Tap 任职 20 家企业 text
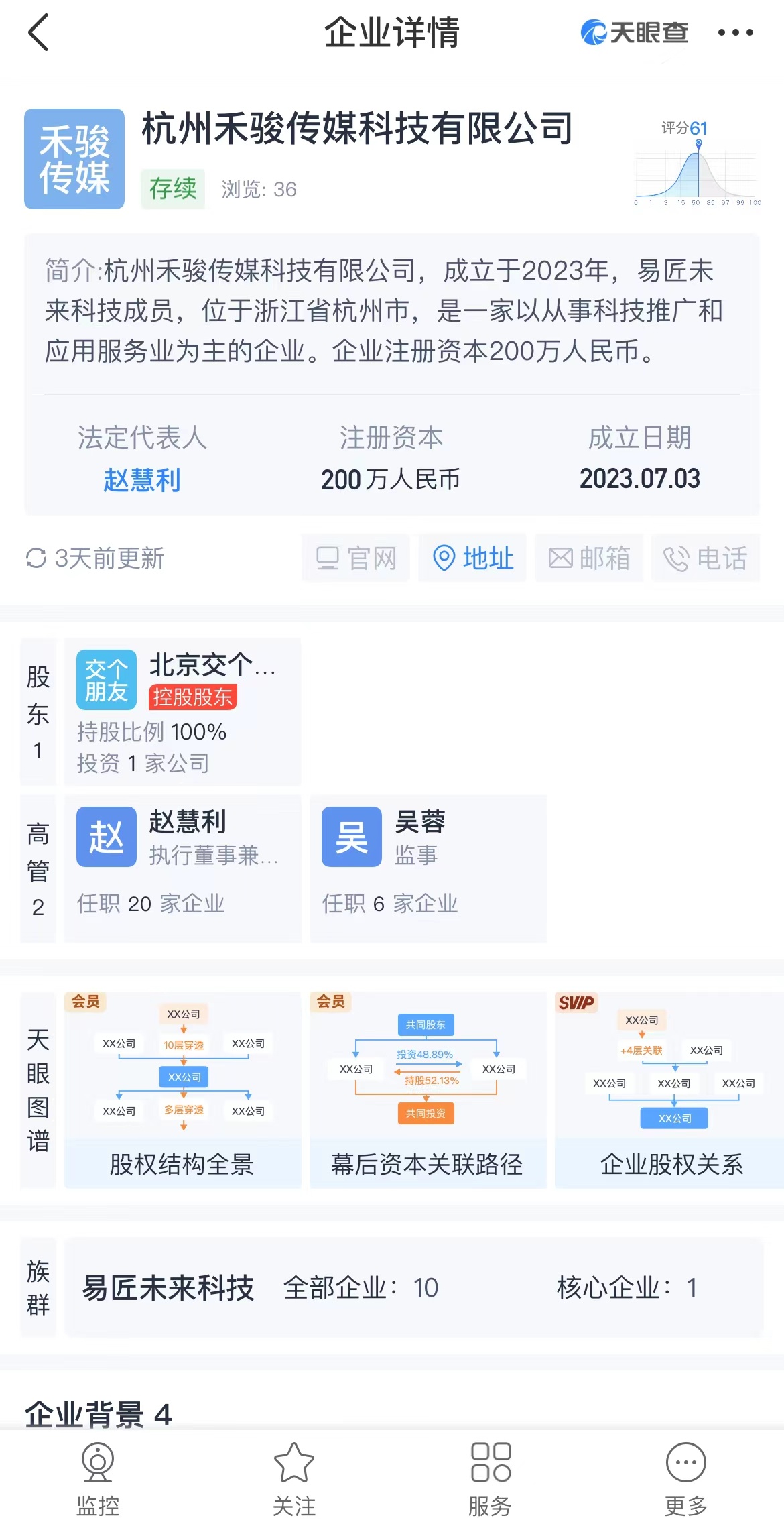 pos(151,904)
